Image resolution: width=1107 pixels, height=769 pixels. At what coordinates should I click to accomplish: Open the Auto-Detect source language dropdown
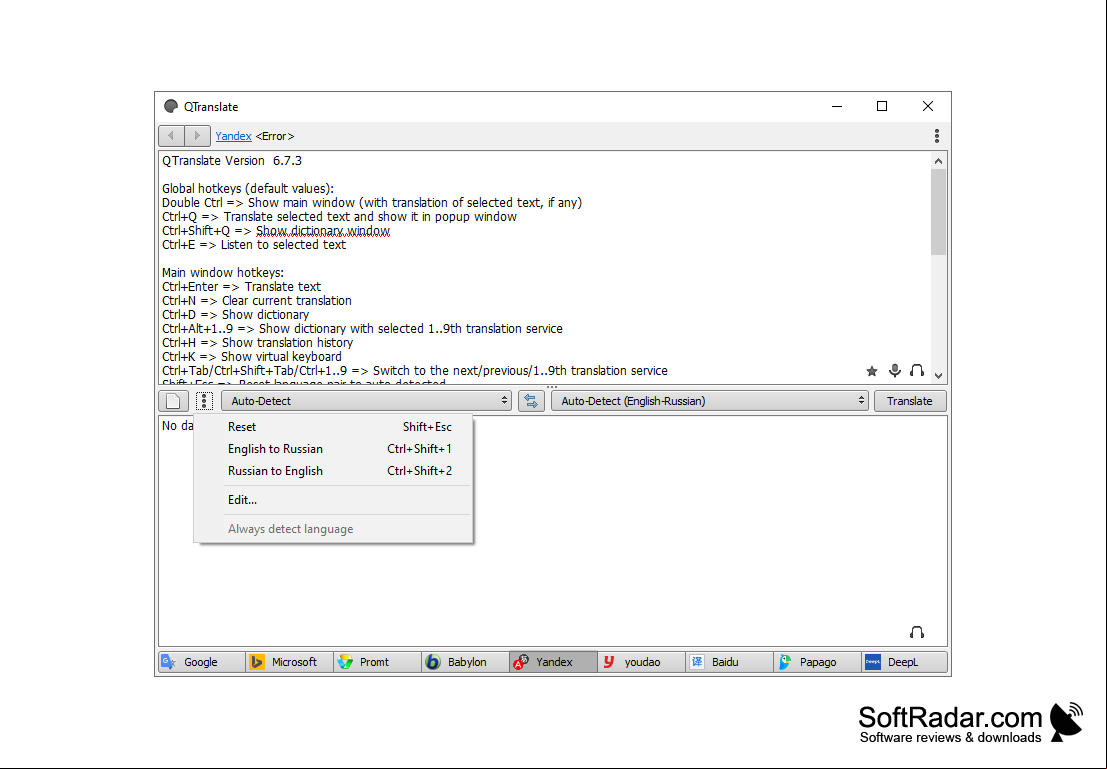coord(366,401)
